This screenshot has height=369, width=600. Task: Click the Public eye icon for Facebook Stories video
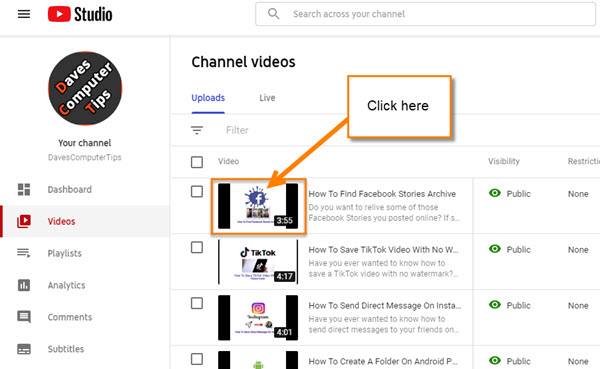(x=495, y=193)
